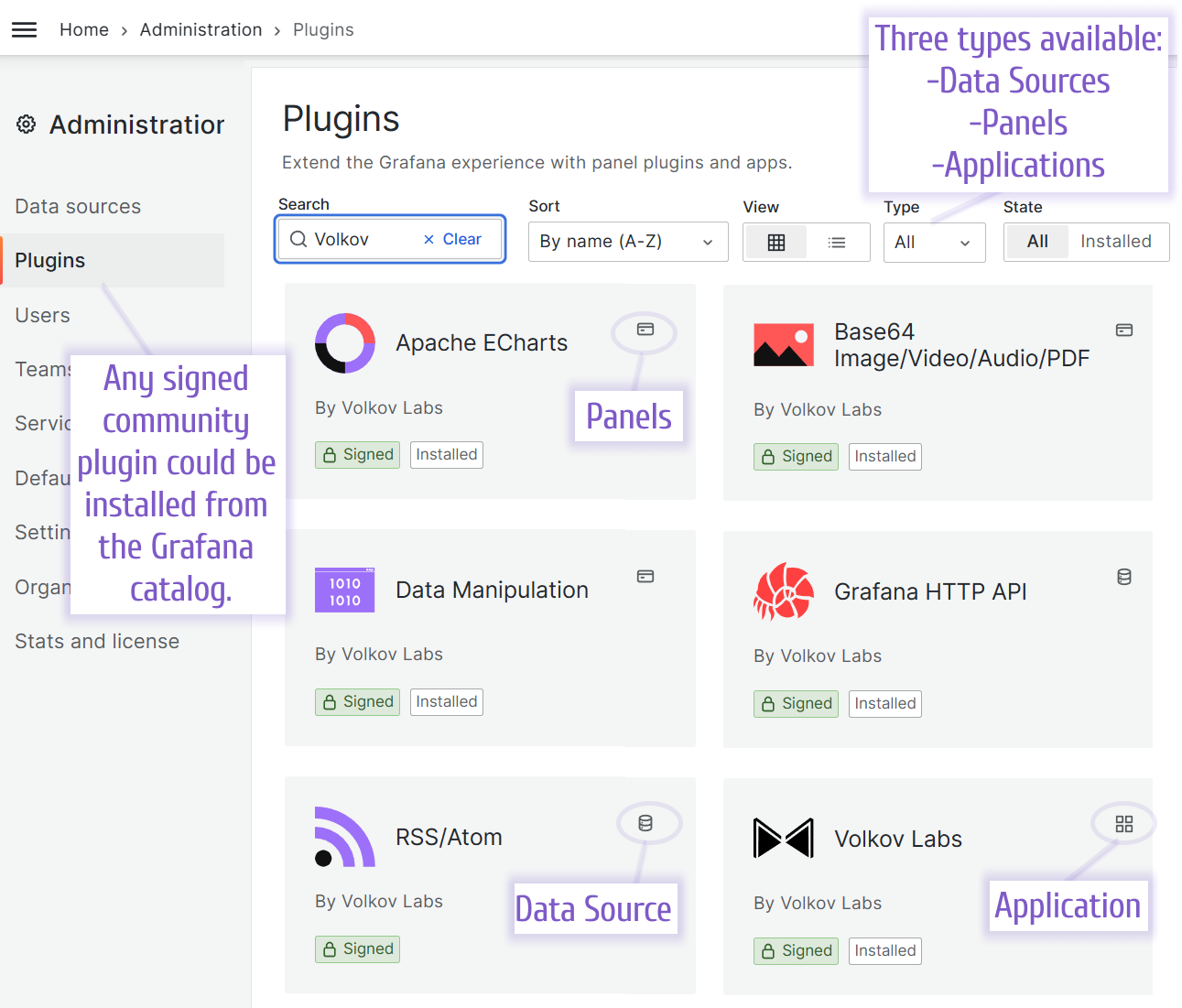Open the Base64 Image/Video/Audio/PDF plugin
The image size is (1182, 1008).
[x=961, y=345]
